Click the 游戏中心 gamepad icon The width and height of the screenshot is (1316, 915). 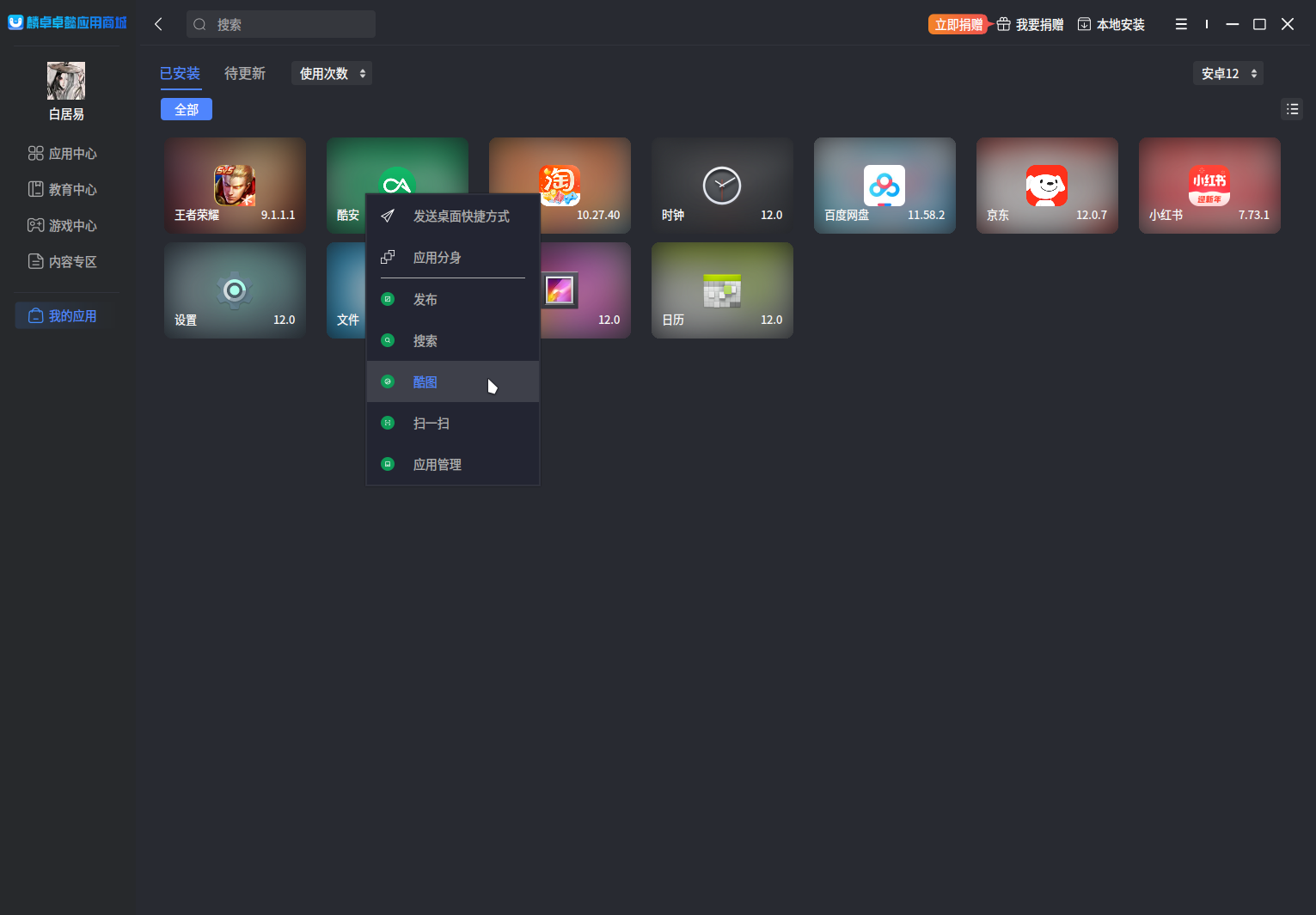35,225
